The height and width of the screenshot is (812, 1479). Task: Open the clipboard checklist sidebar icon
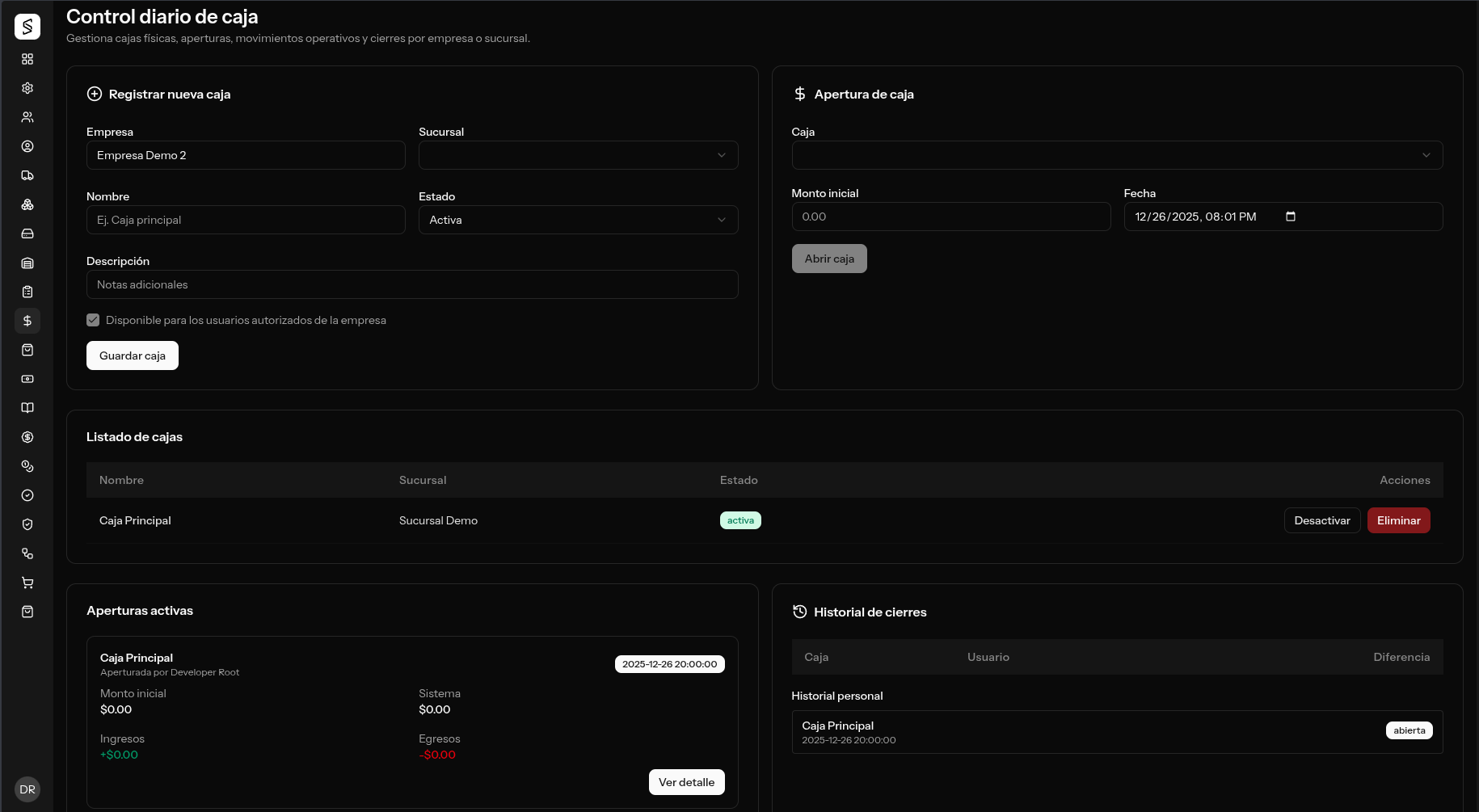coord(27,292)
